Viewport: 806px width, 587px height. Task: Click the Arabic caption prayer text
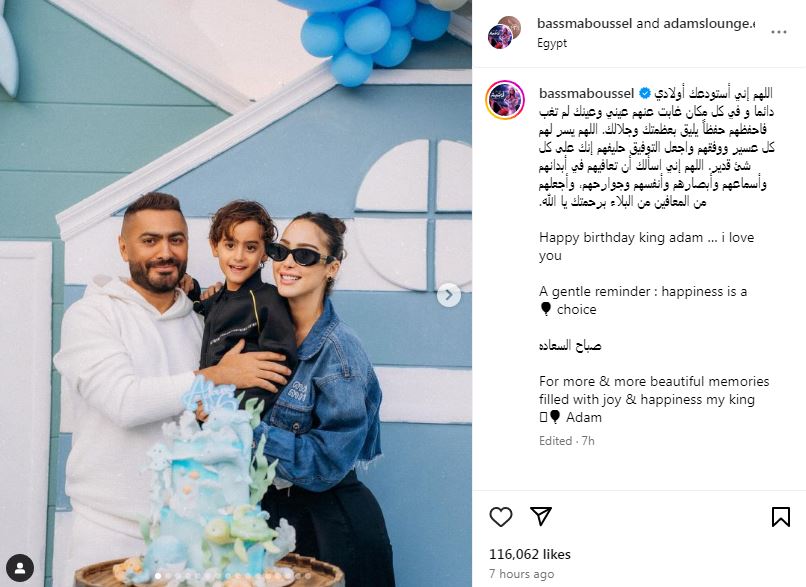tap(656, 148)
